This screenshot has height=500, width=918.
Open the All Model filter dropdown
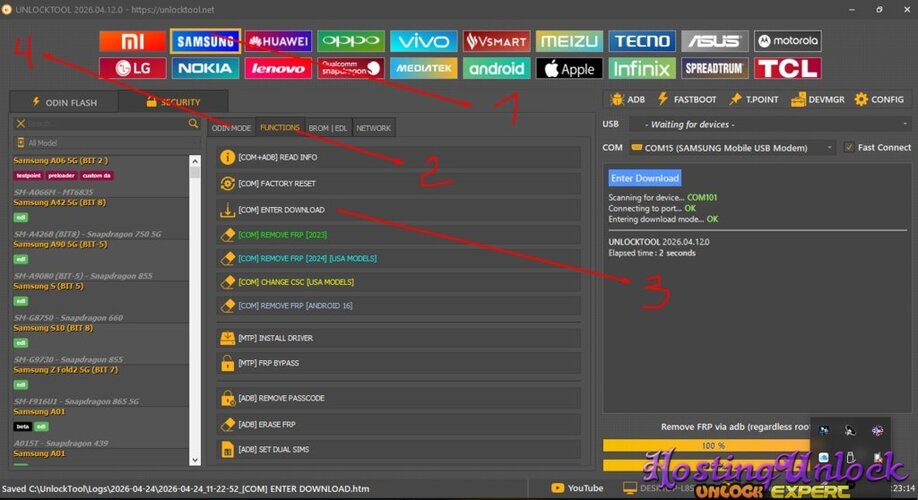[x=106, y=143]
